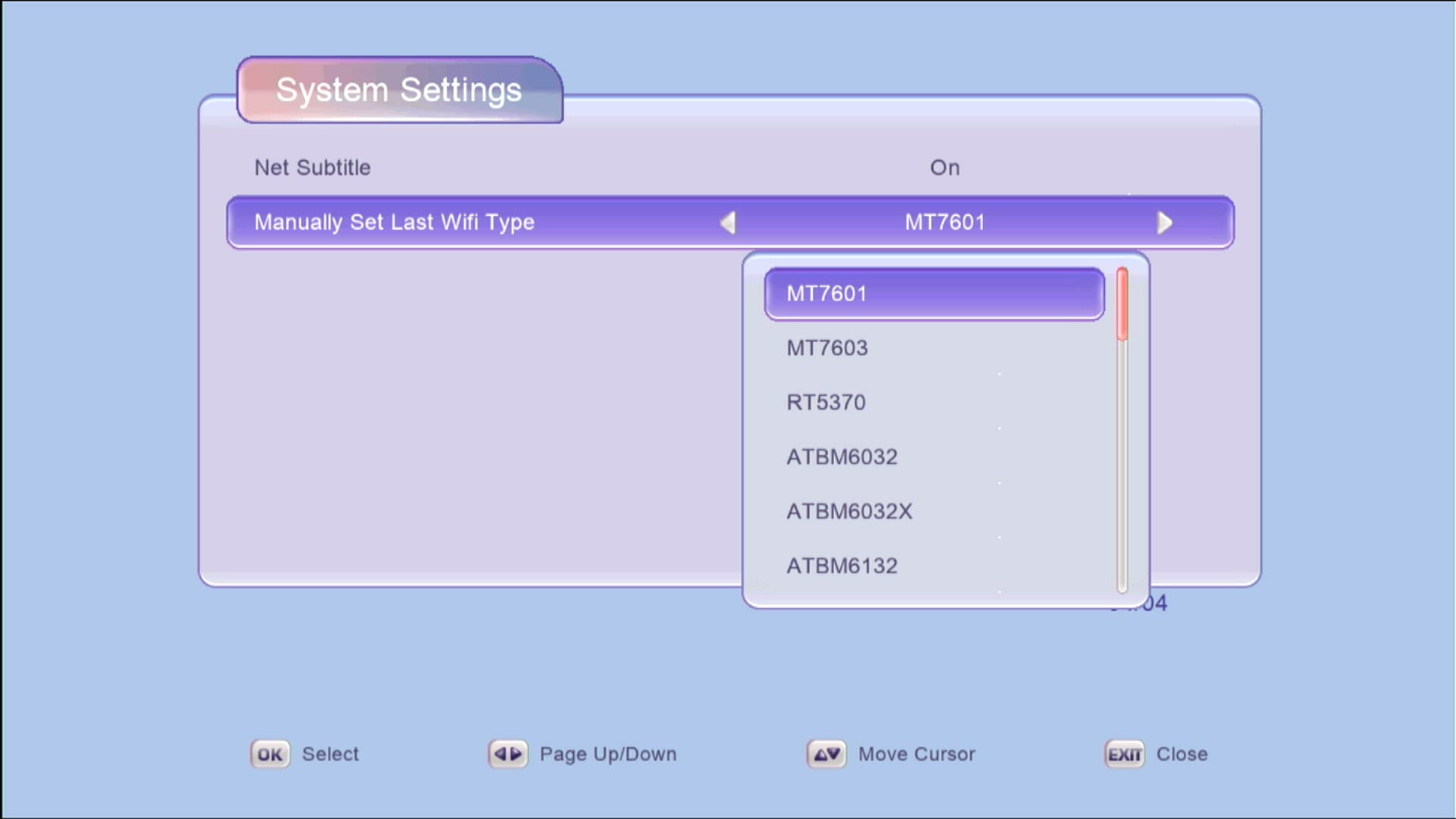Click the System Settings title tab

coord(399,90)
